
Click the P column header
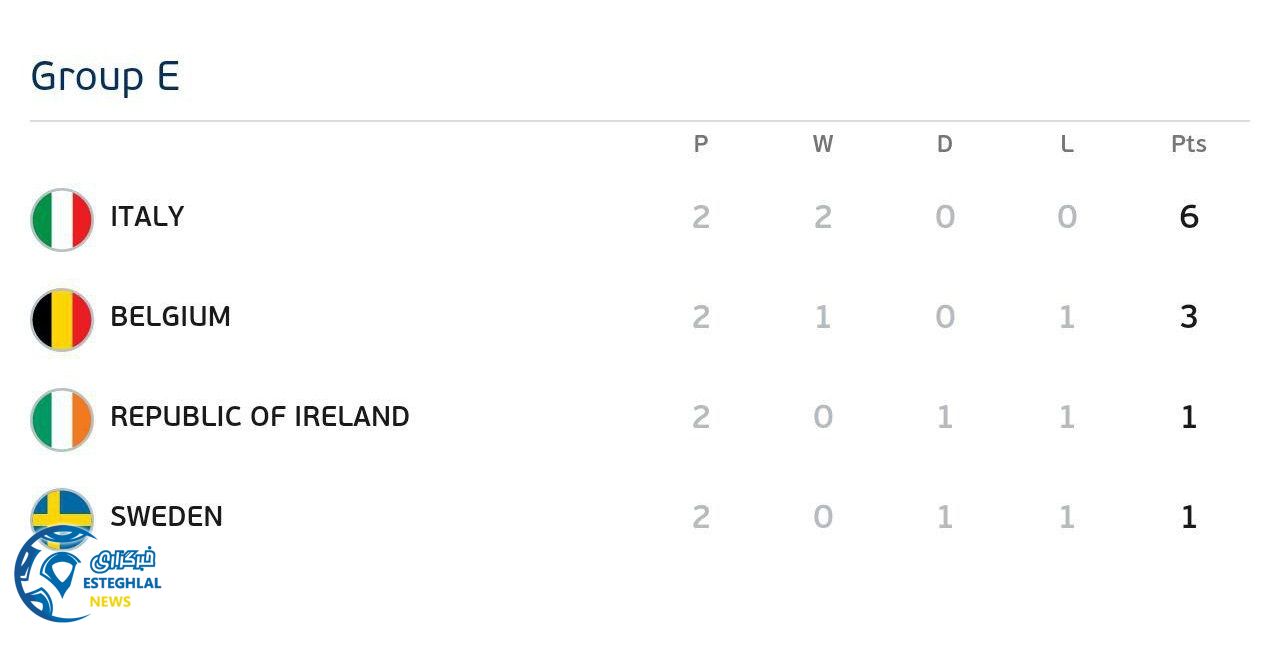pos(701,144)
